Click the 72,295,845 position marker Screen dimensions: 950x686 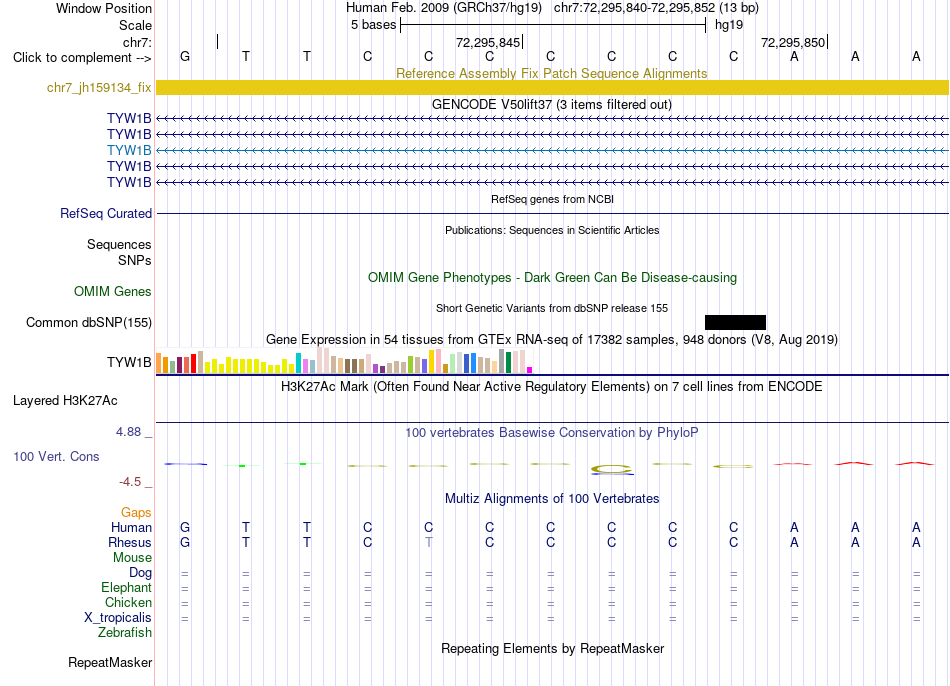tap(488, 42)
